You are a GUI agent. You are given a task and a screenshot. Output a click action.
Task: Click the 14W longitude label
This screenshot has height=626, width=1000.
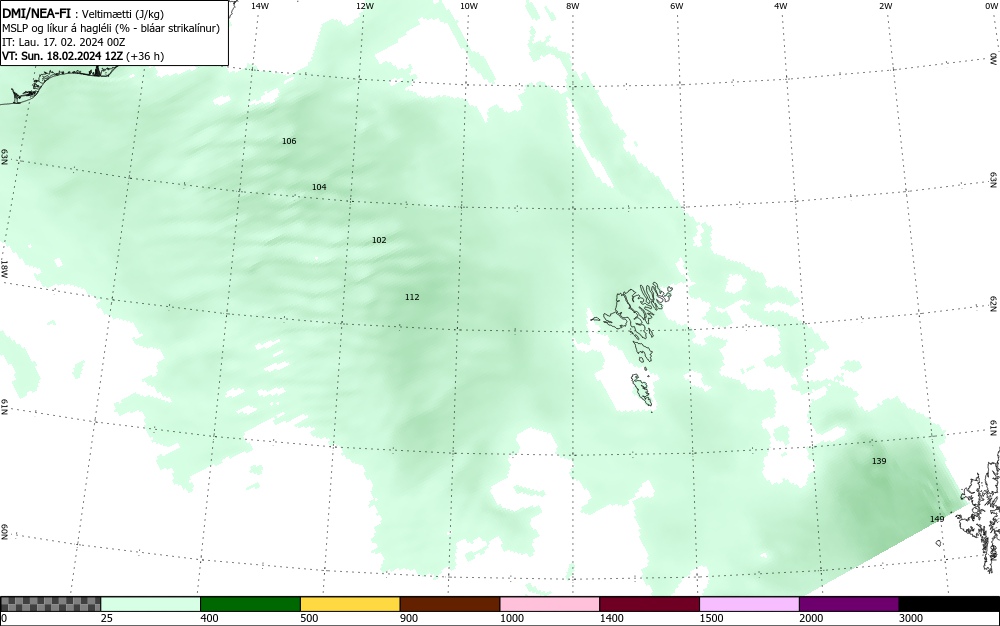point(260,6)
